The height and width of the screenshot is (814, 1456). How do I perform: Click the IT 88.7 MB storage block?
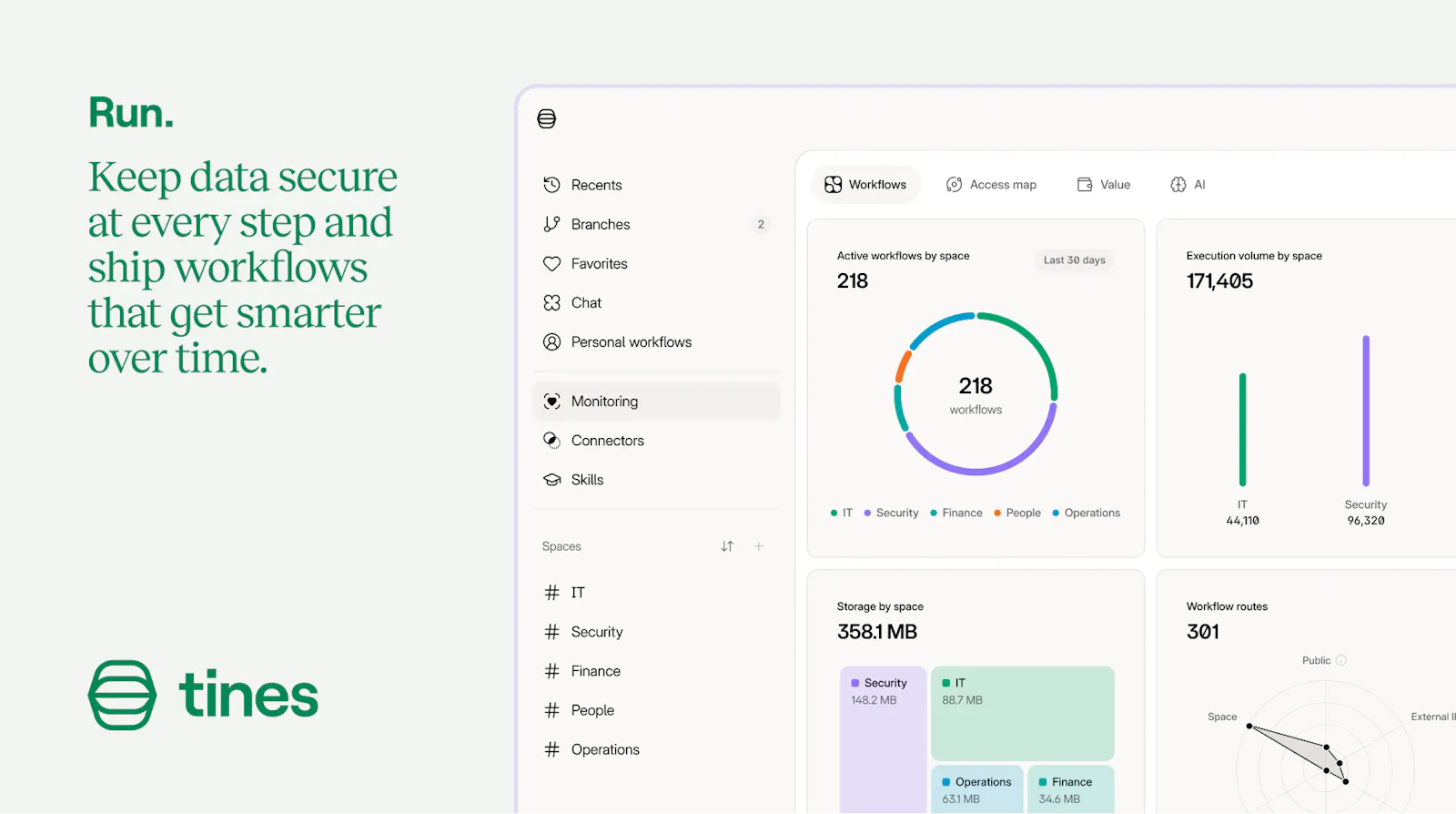(x=1023, y=713)
